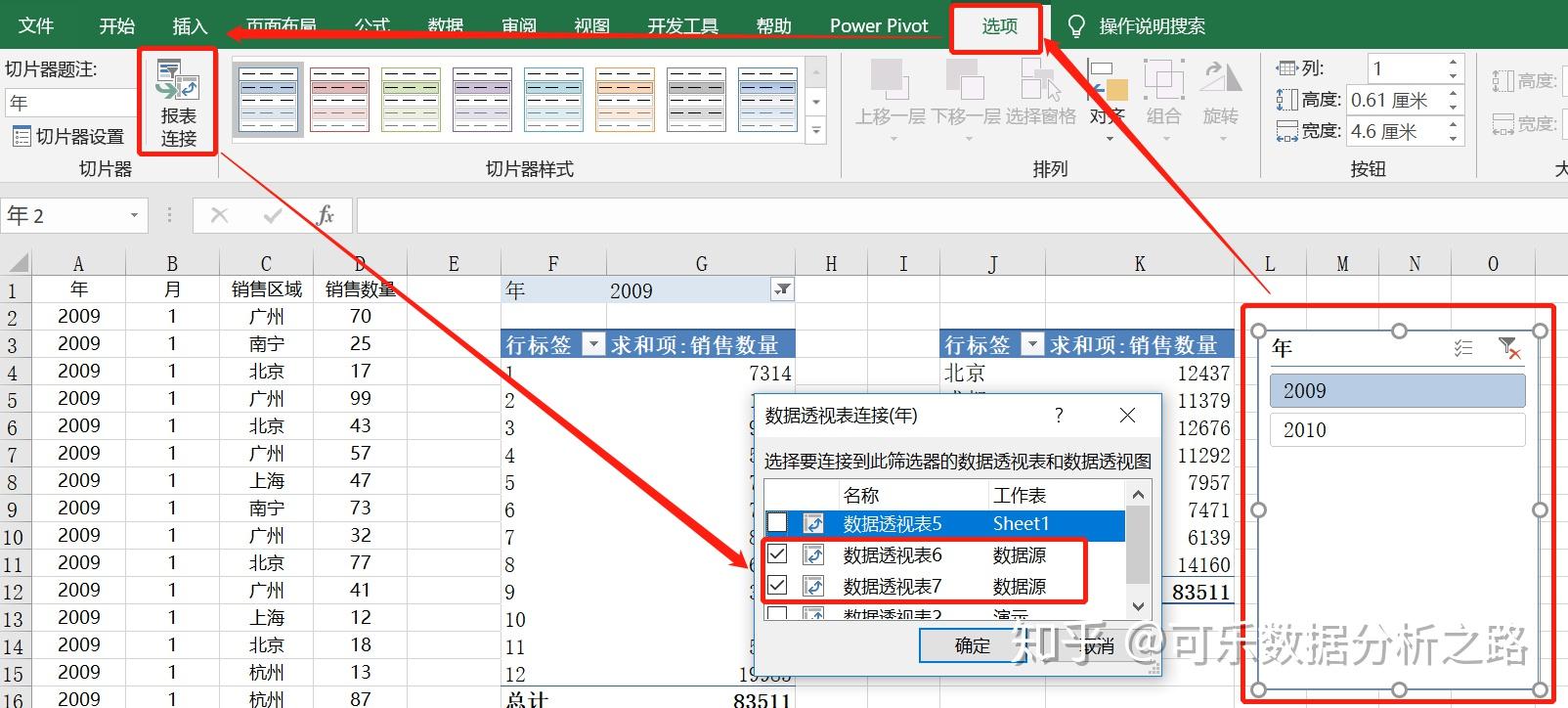Click the Group (组合) icon
The height and width of the screenshot is (708, 1568).
(1163, 79)
